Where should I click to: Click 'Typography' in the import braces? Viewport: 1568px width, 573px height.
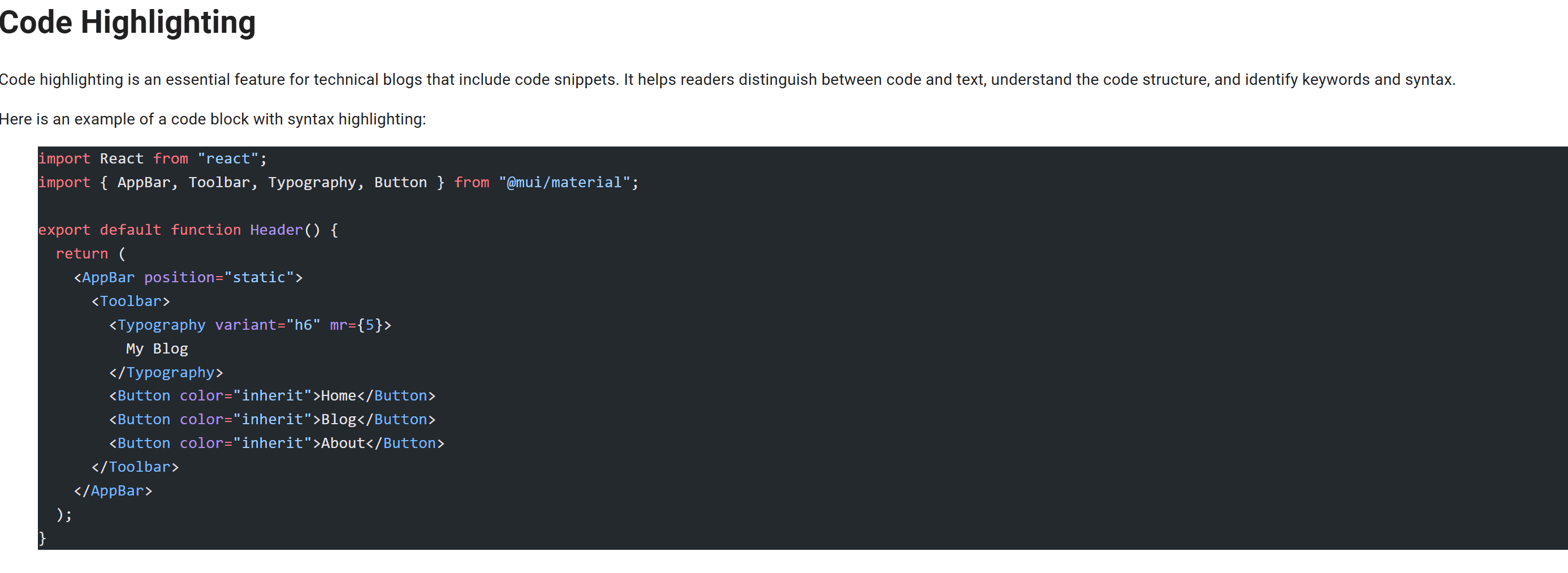(312, 183)
